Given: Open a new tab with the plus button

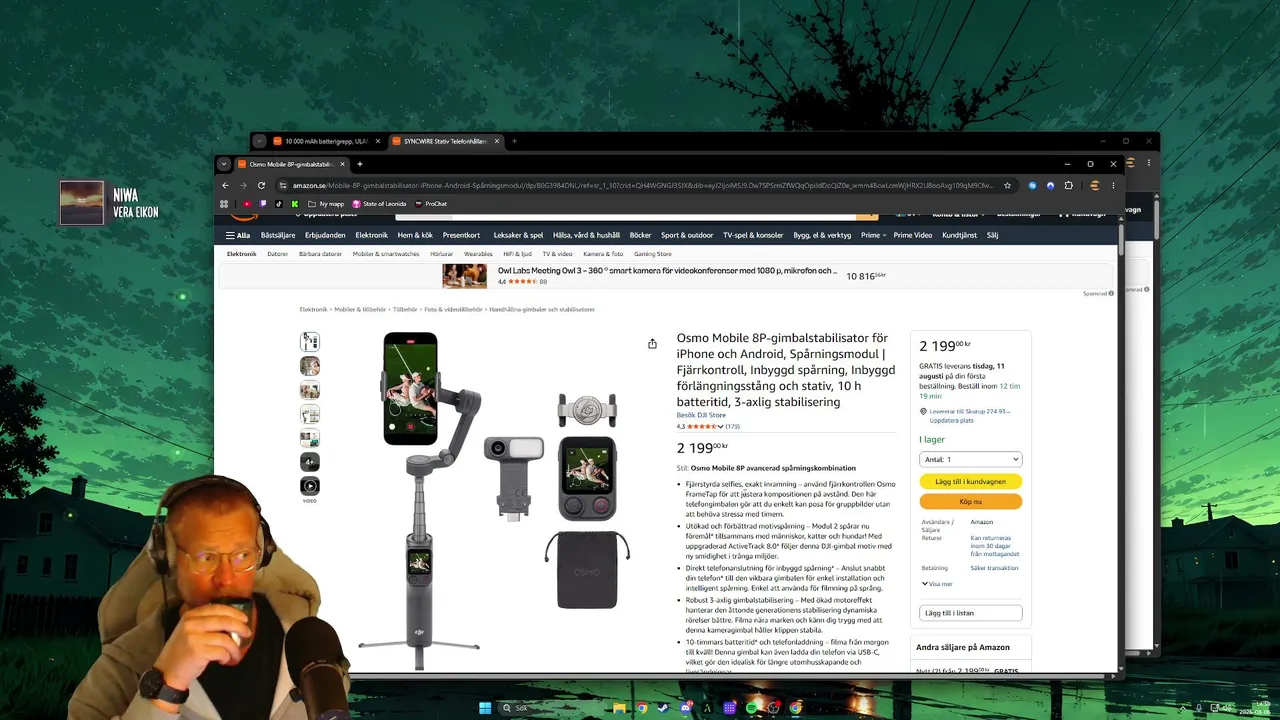Looking at the screenshot, I should [x=360, y=164].
